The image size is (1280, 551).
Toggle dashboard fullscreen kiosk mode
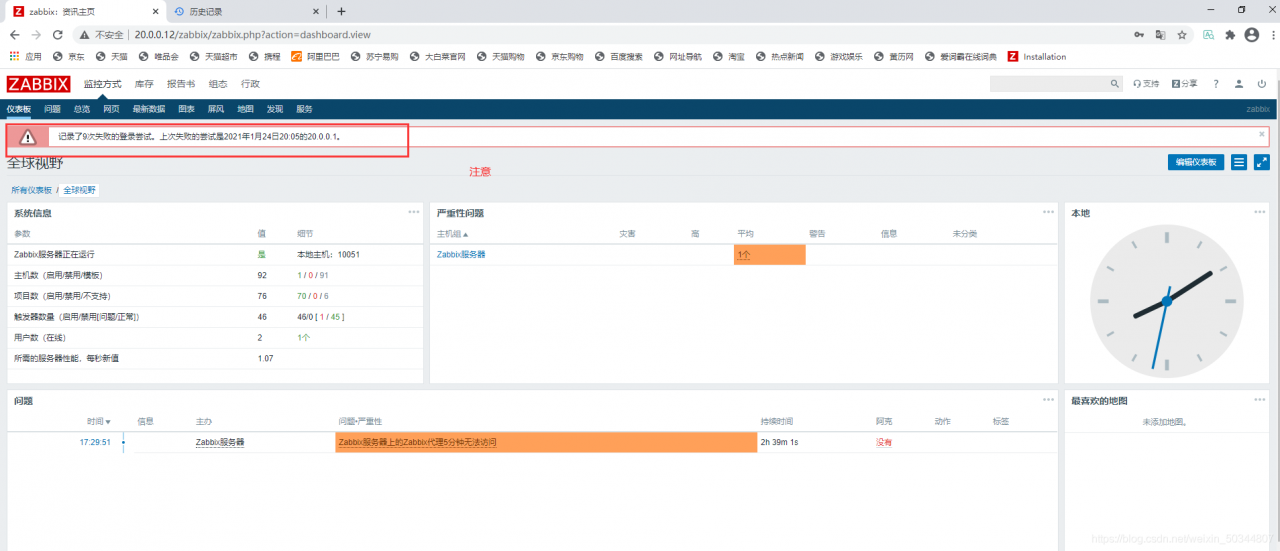(1262, 162)
